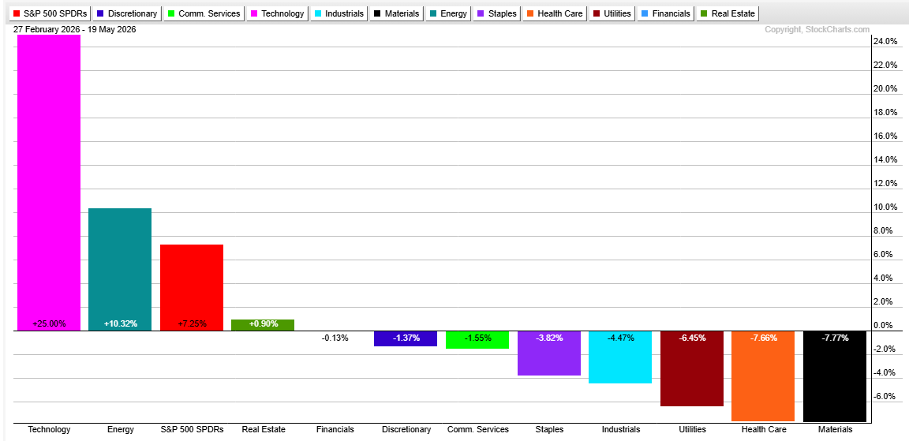Click the Utilities legend button
910x442 pixels.
(612, 13)
